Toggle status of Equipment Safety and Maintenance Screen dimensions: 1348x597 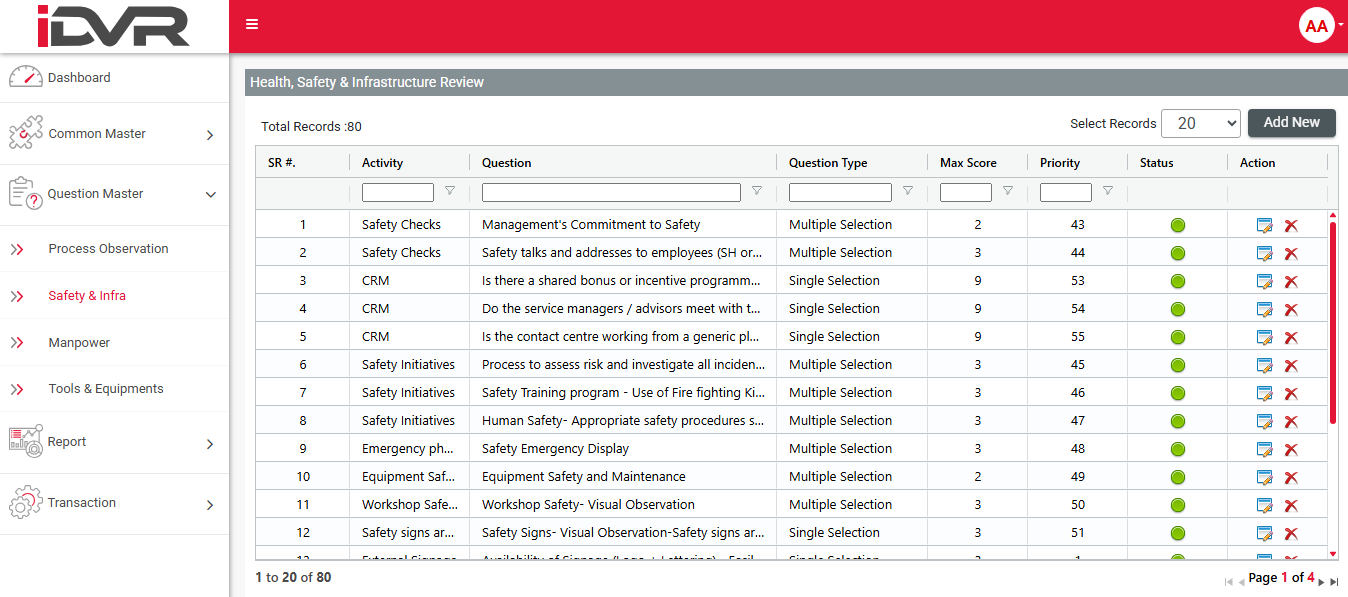click(1177, 477)
